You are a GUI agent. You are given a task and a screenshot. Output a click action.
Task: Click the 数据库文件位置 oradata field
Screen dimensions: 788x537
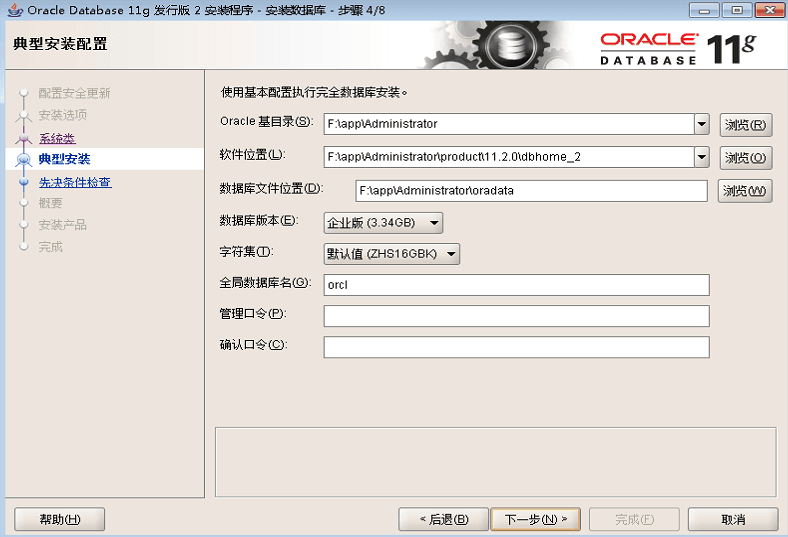pyautogui.click(x=531, y=191)
